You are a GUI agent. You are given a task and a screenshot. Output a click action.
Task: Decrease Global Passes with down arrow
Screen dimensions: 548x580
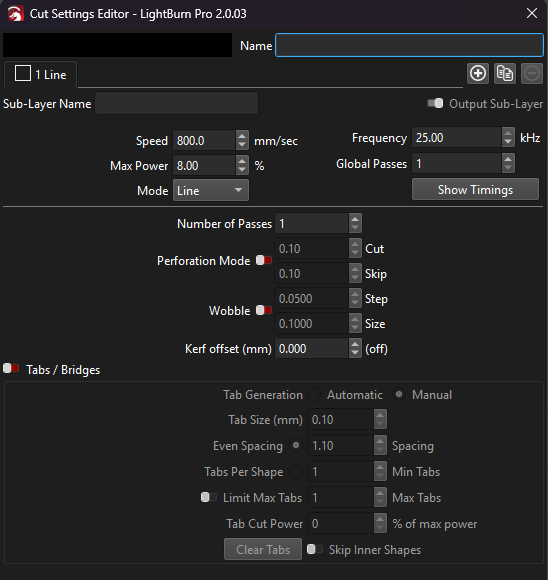(508, 168)
